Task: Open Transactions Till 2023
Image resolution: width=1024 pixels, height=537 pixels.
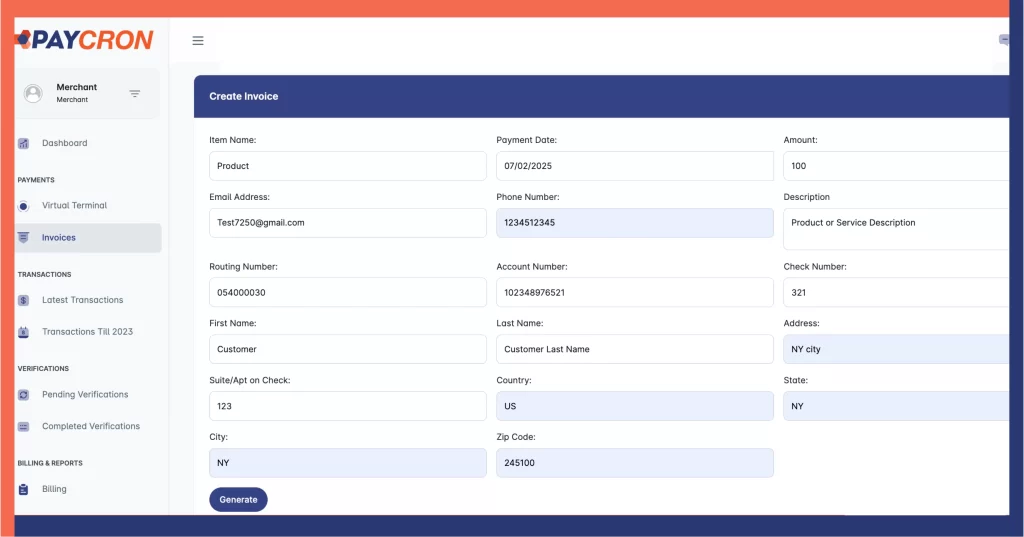Action: click(x=88, y=332)
